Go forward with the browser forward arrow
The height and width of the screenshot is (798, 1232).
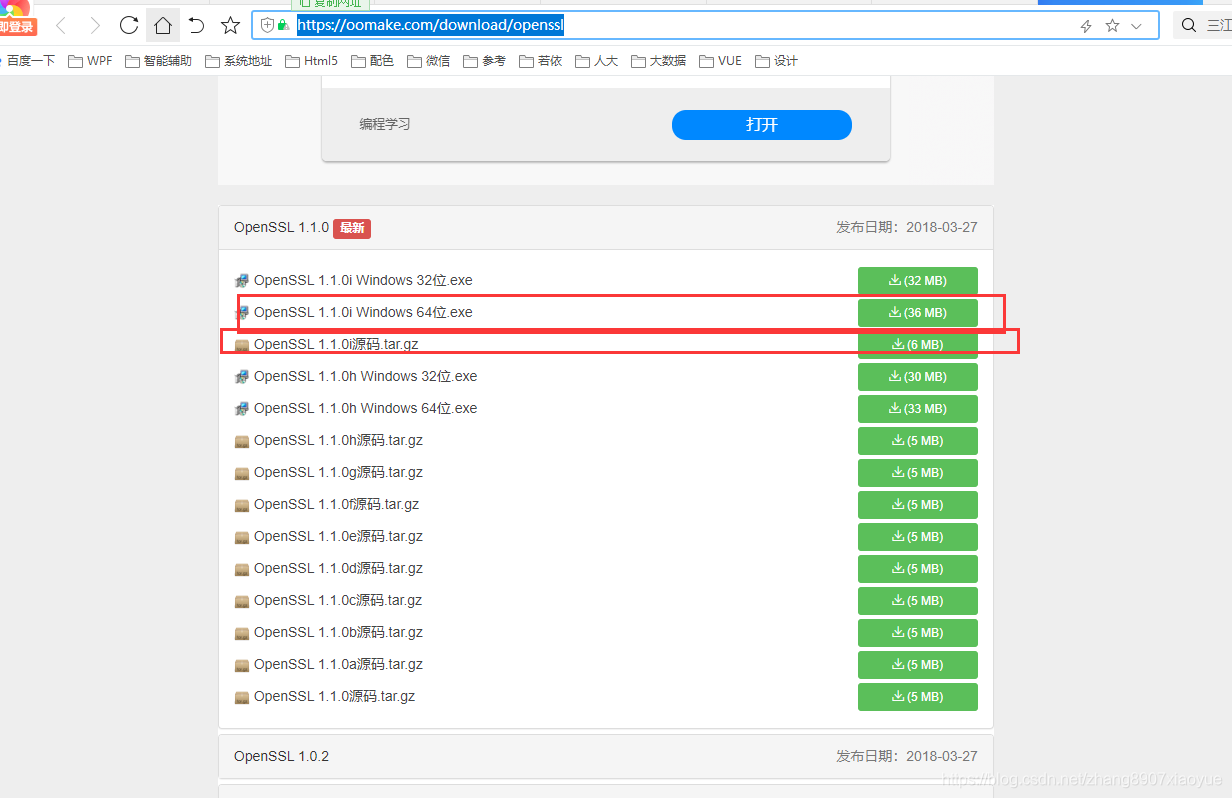95,25
